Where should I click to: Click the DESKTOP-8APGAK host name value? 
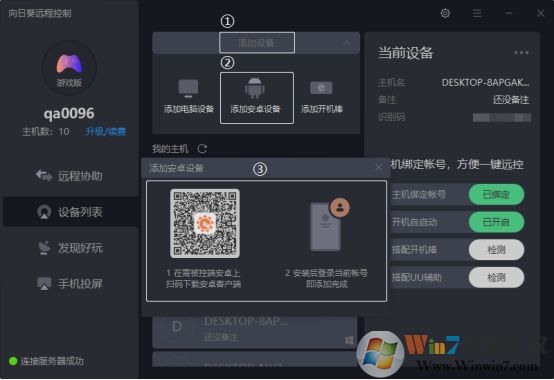click(485, 83)
